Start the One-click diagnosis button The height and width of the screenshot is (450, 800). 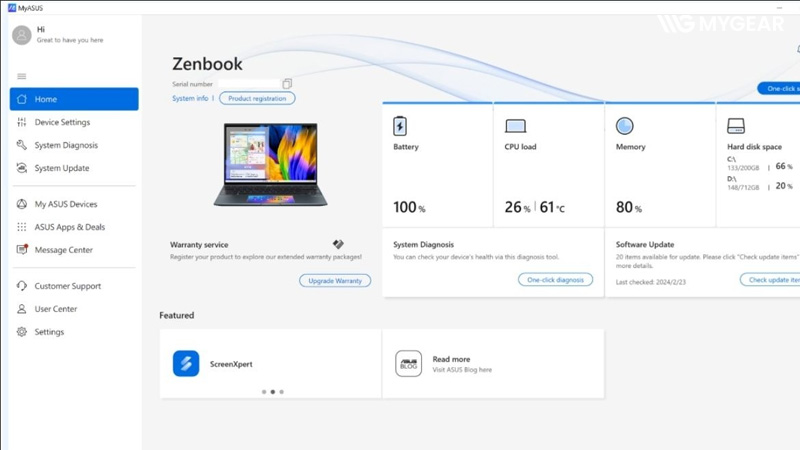[x=555, y=280]
